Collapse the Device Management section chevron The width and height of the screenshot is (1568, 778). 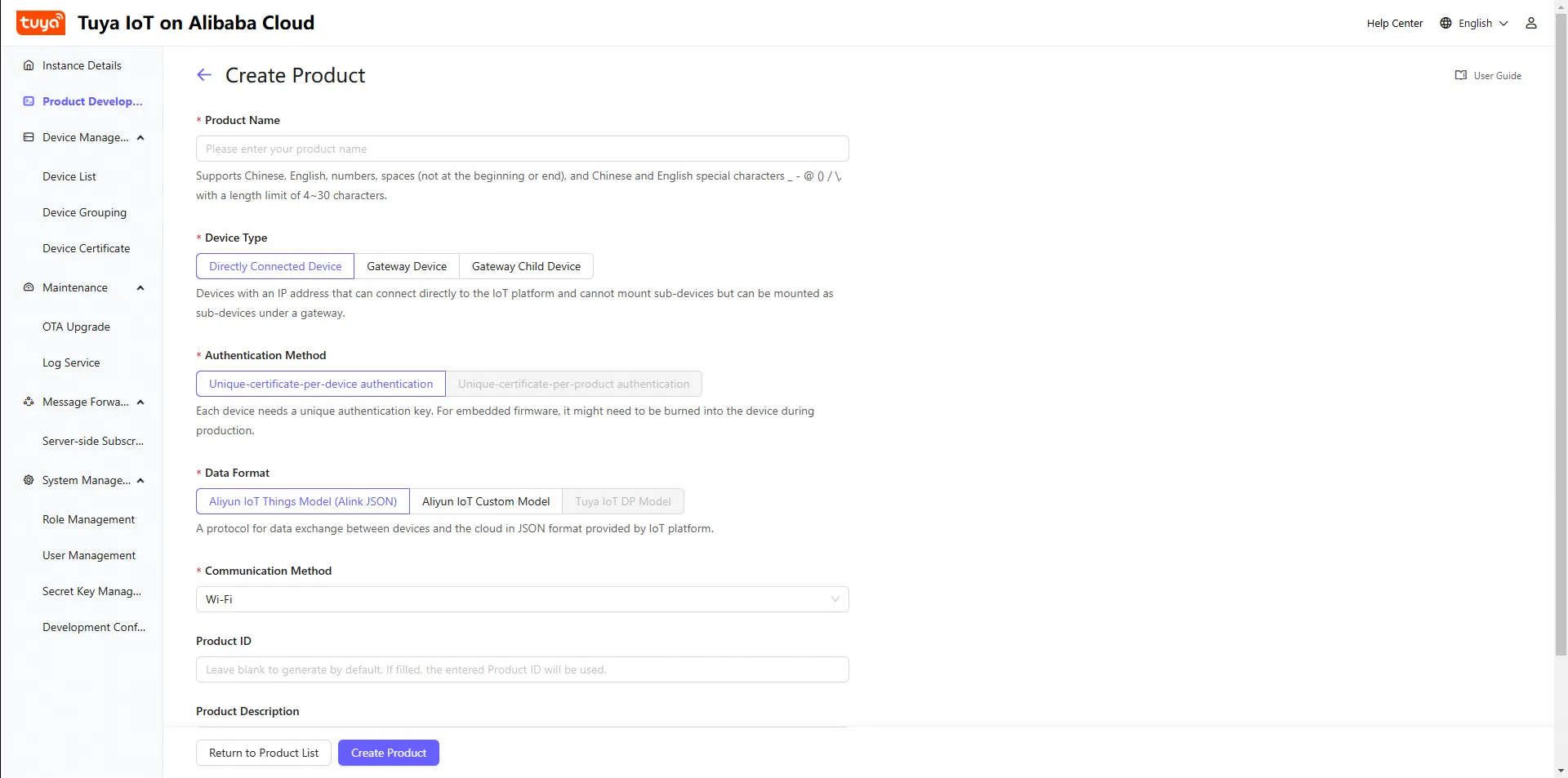click(x=140, y=137)
